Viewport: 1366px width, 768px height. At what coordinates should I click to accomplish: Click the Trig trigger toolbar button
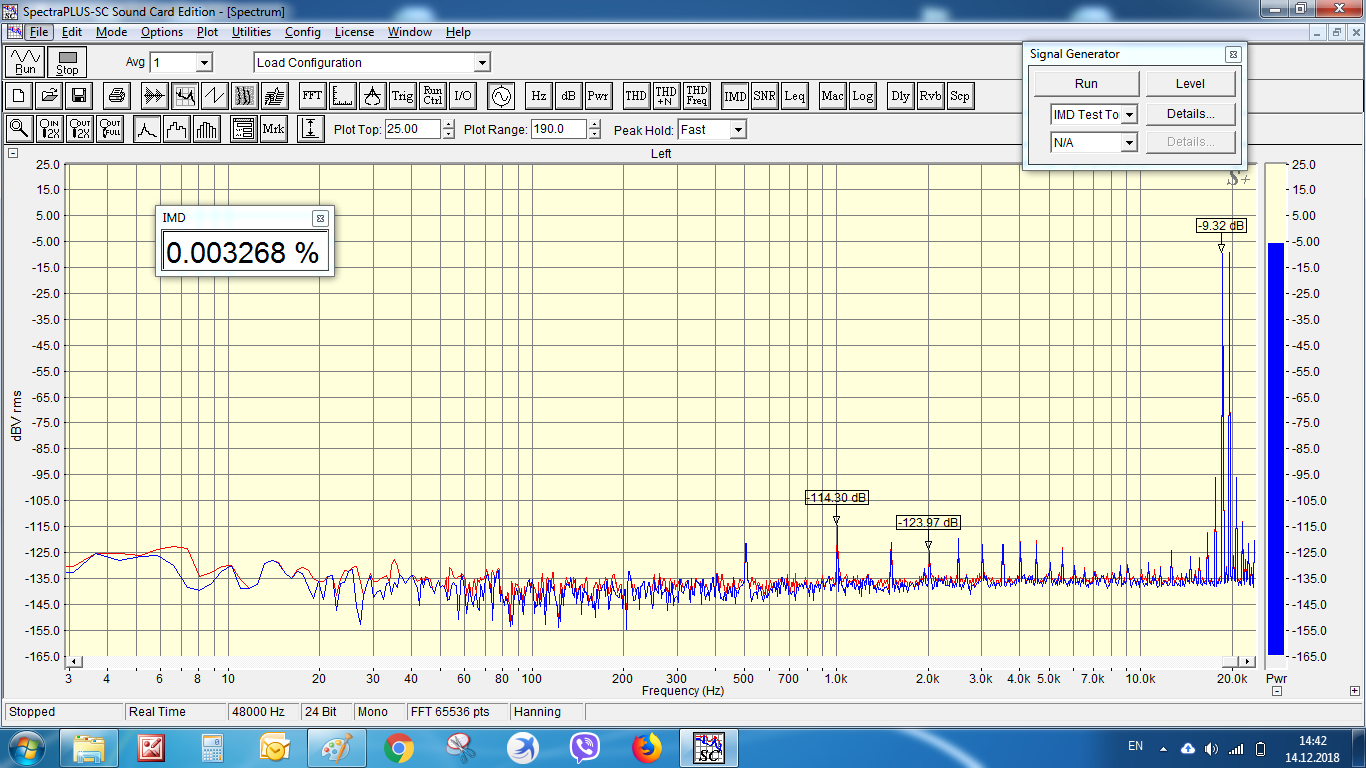pos(402,97)
